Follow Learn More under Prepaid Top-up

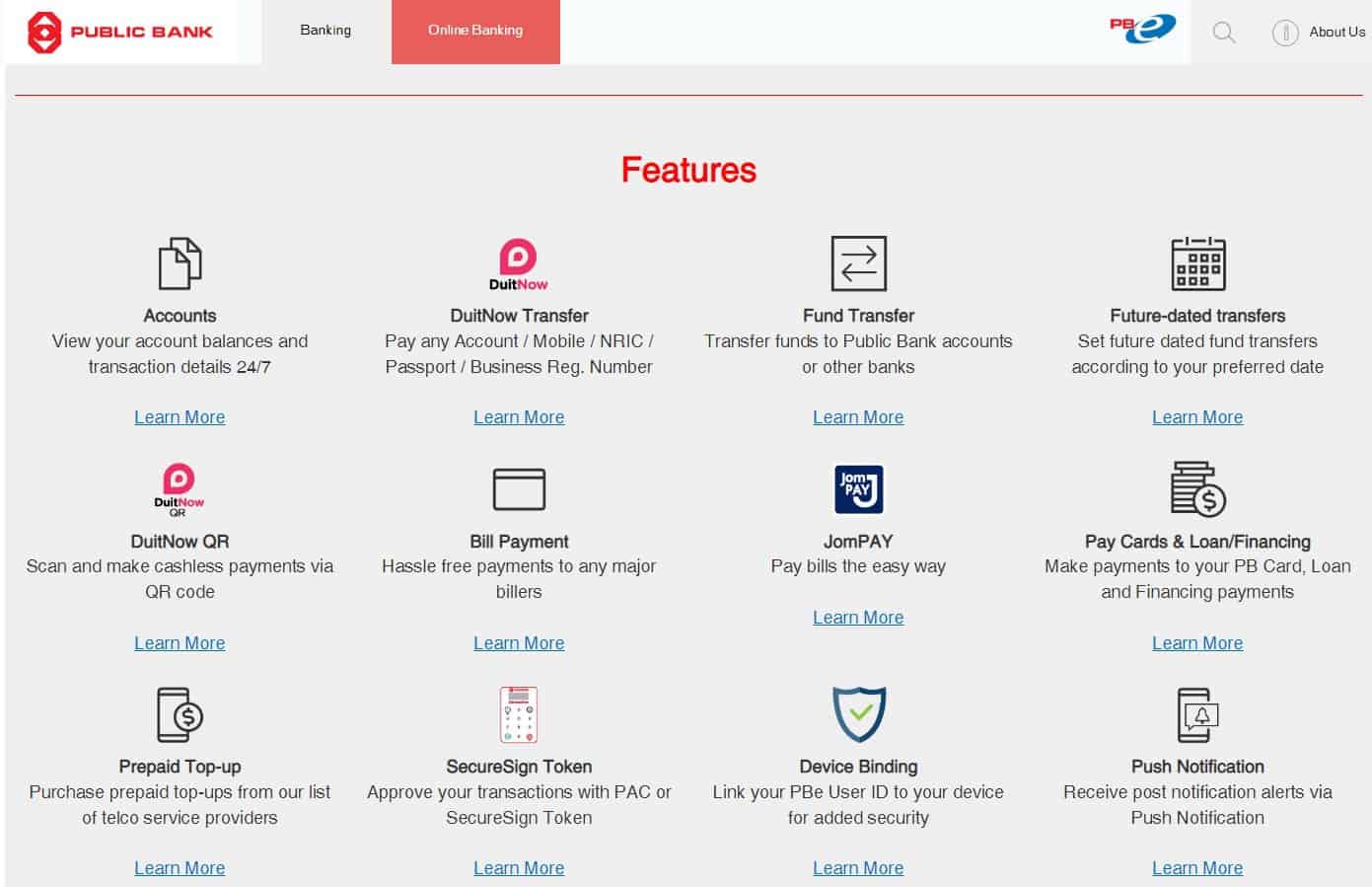point(180,868)
